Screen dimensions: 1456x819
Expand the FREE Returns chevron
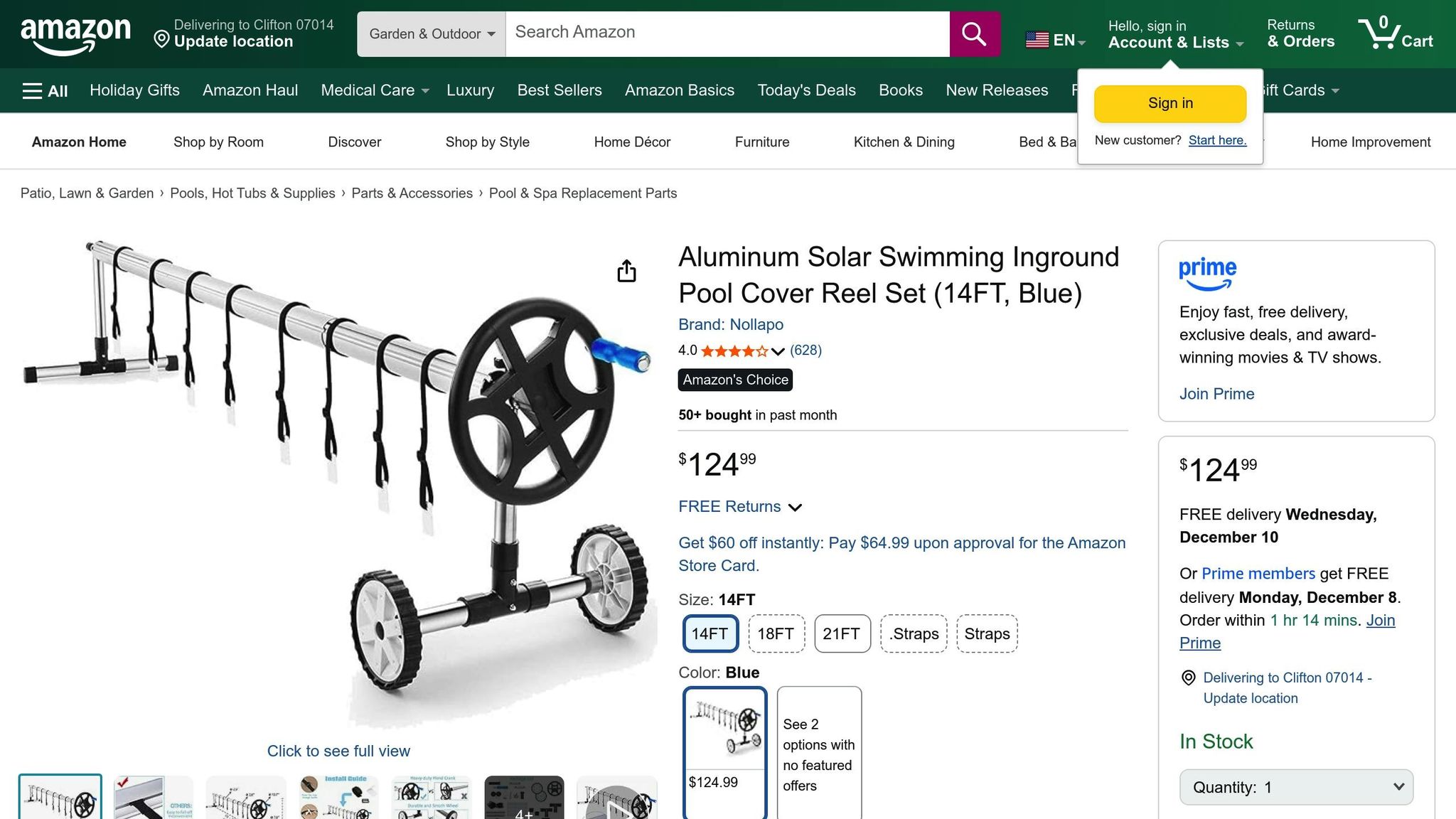click(796, 507)
